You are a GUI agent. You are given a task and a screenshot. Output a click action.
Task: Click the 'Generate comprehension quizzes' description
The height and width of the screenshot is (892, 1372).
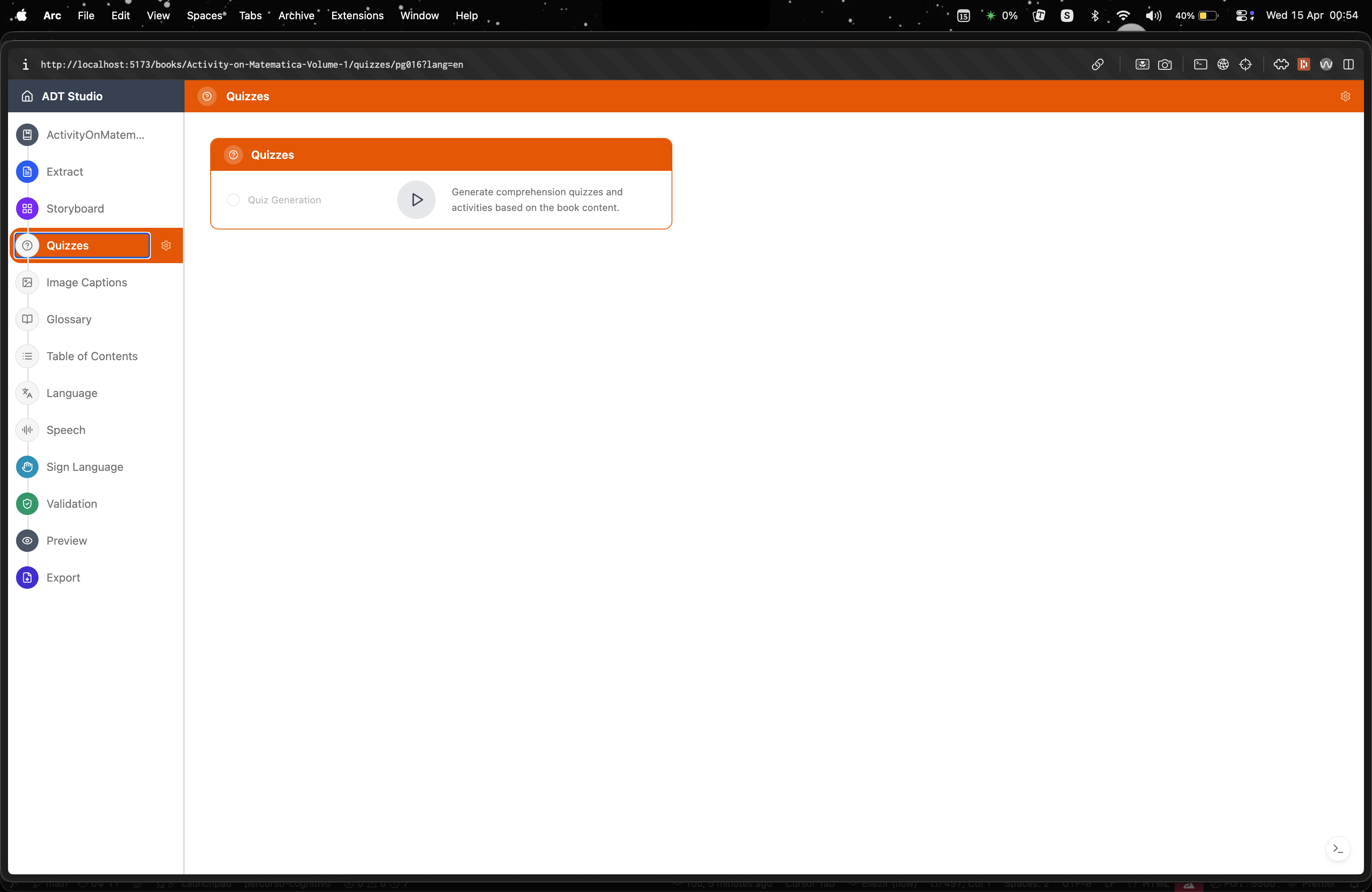tap(537, 200)
